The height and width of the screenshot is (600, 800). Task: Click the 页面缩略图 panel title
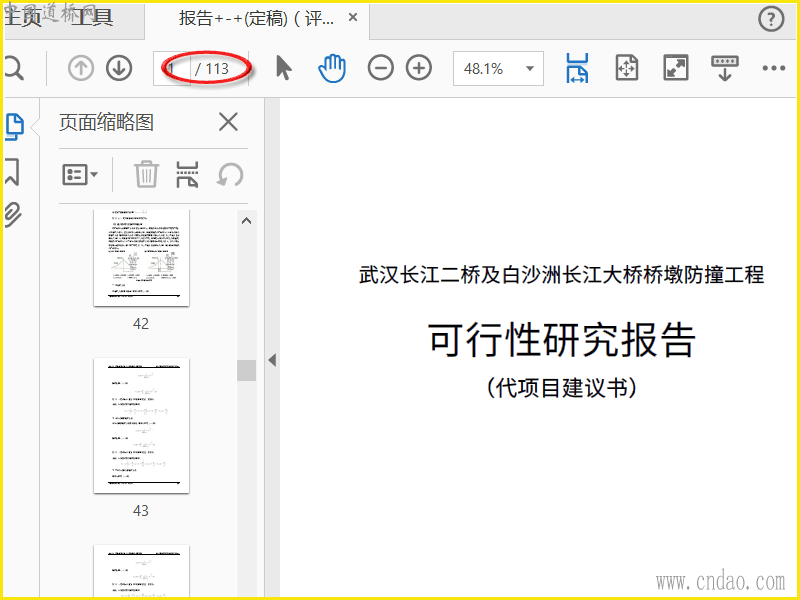106,122
